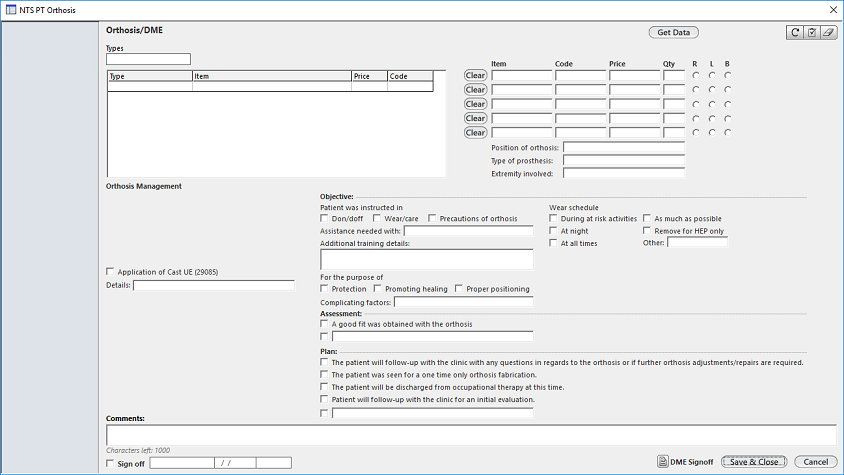Screen dimensions: 844x475
Task: Click the sign off date field
Action: click(235, 463)
